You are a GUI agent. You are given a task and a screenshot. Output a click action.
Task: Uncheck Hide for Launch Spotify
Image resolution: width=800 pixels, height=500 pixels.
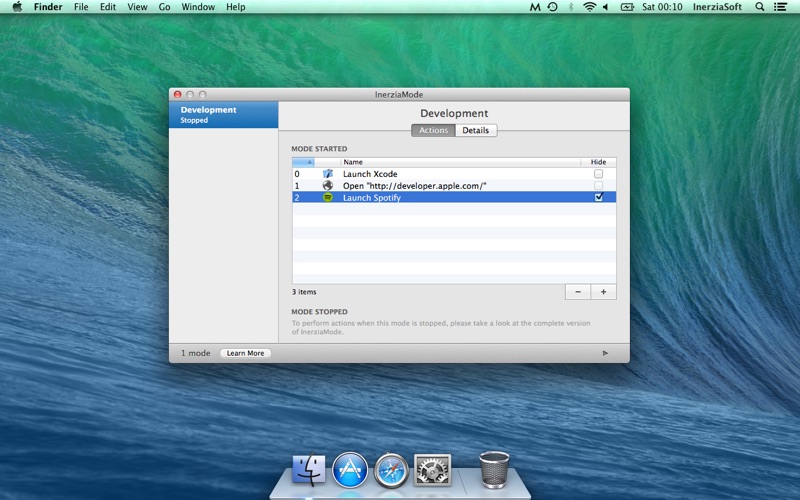pos(599,197)
